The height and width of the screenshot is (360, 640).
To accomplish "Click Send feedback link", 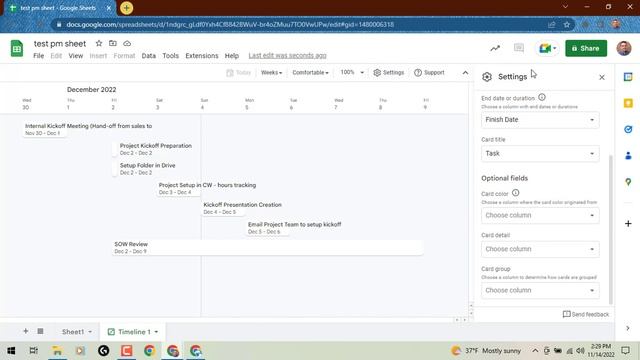I will [586, 314].
